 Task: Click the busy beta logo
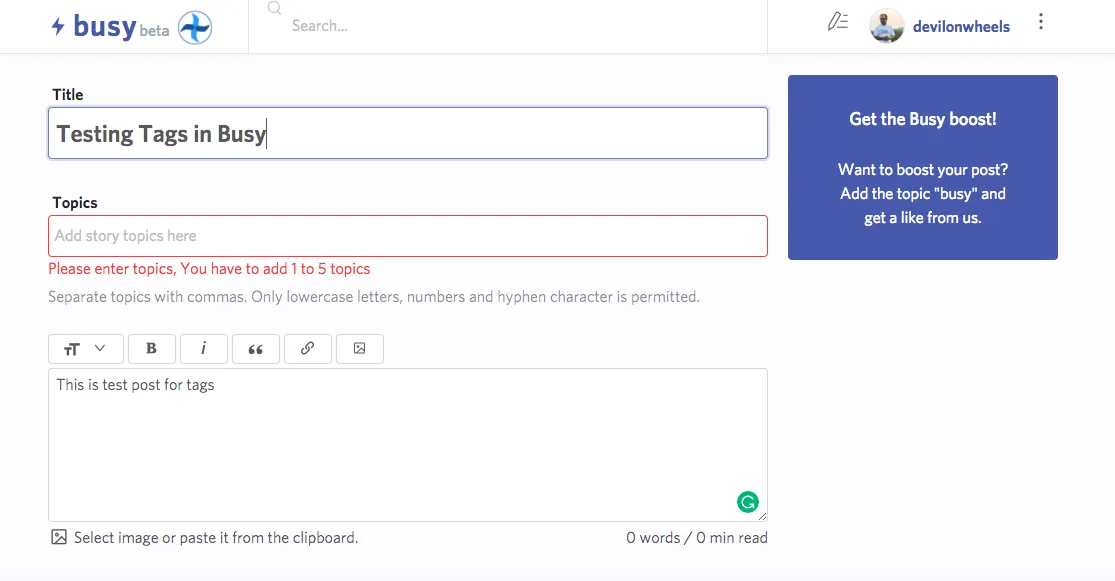tap(110, 27)
